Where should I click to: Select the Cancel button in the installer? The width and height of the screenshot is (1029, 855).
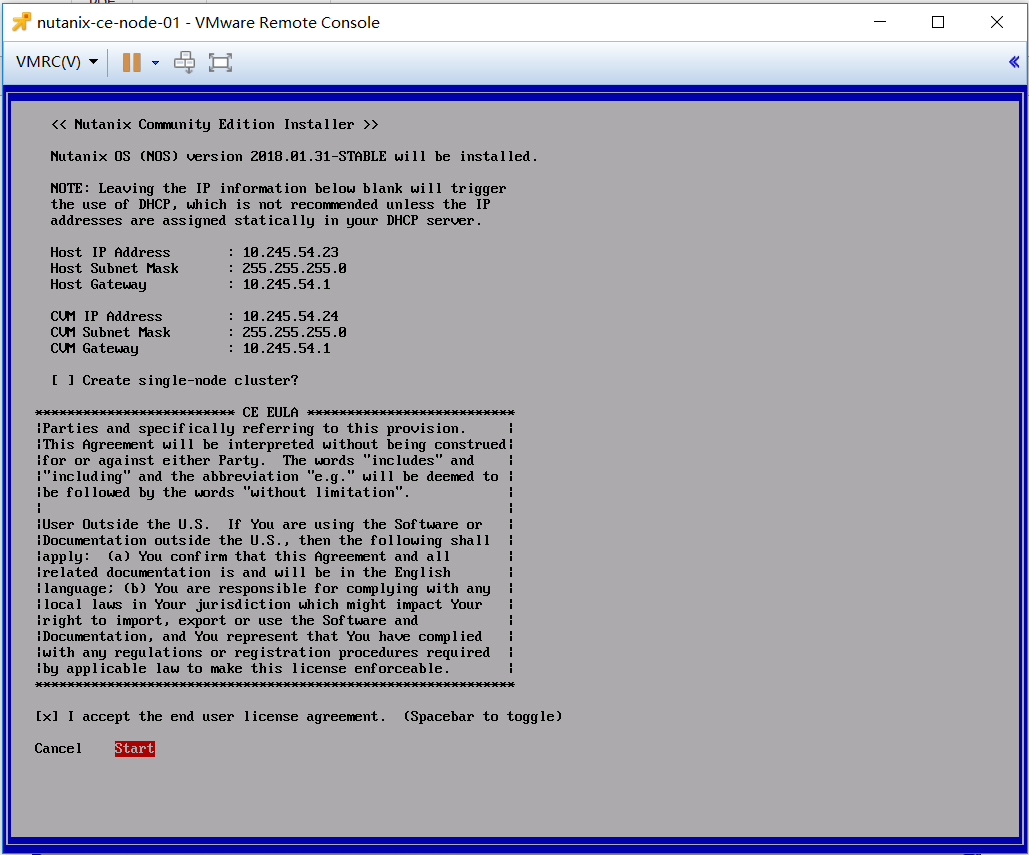pos(58,749)
